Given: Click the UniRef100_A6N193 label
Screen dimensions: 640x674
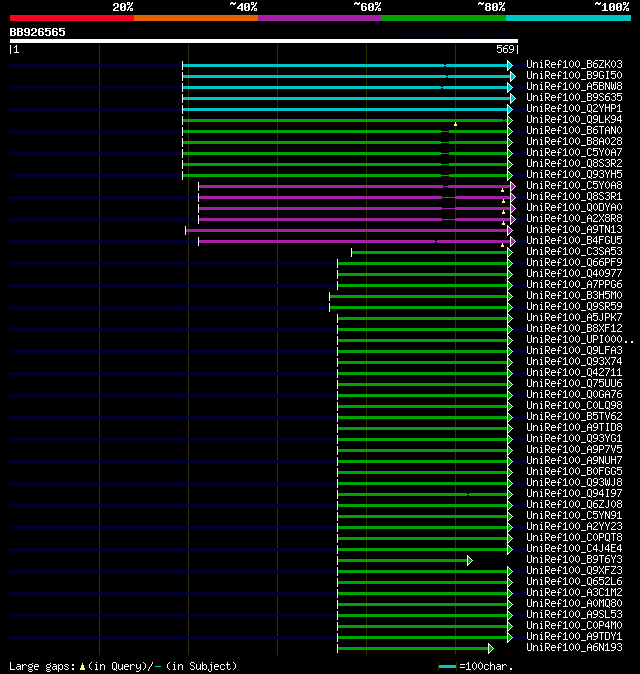Looking at the screenshot, I should point(574,648).
